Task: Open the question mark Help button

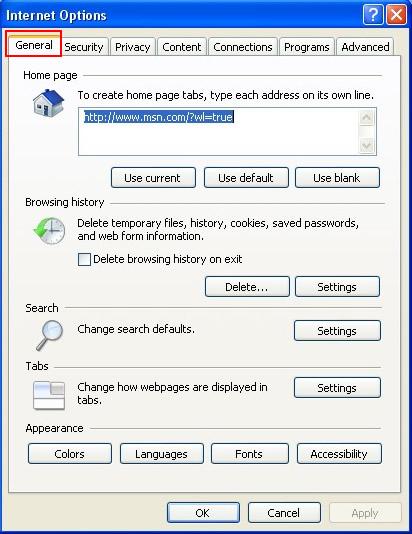Action: (373, 15)
